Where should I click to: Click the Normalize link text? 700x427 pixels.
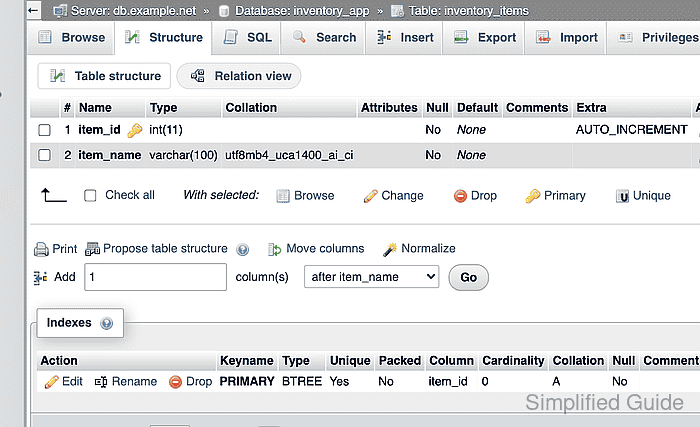pyautogui.click(x=428, y=248)
